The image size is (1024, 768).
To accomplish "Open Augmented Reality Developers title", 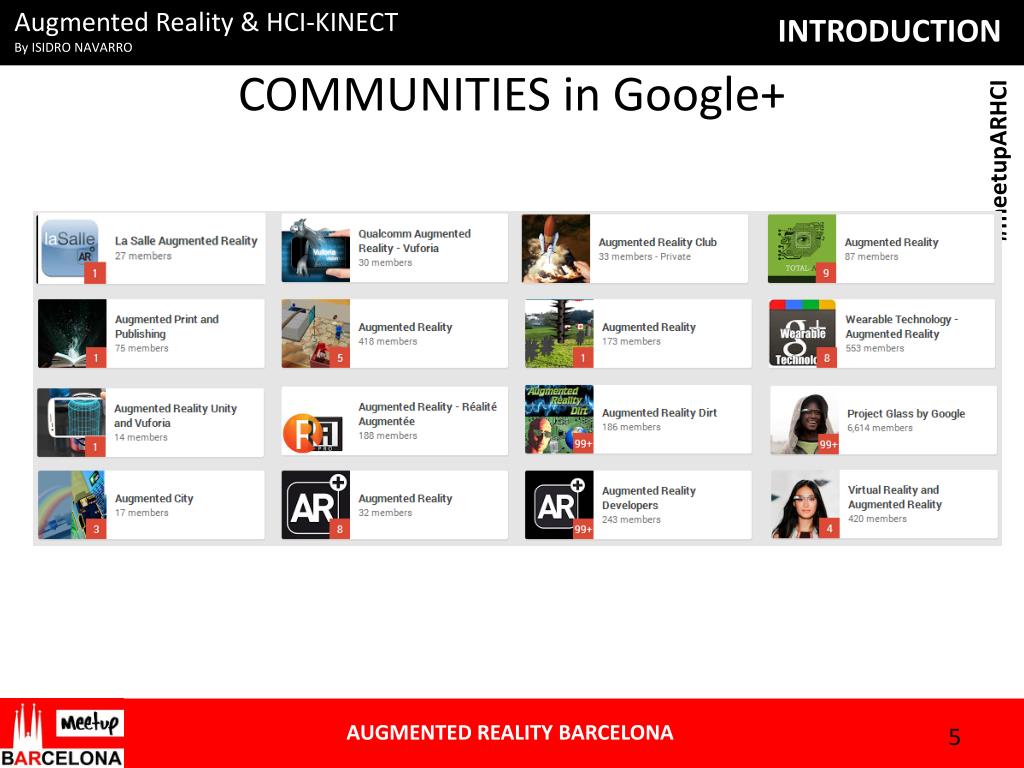I will 648,498.
